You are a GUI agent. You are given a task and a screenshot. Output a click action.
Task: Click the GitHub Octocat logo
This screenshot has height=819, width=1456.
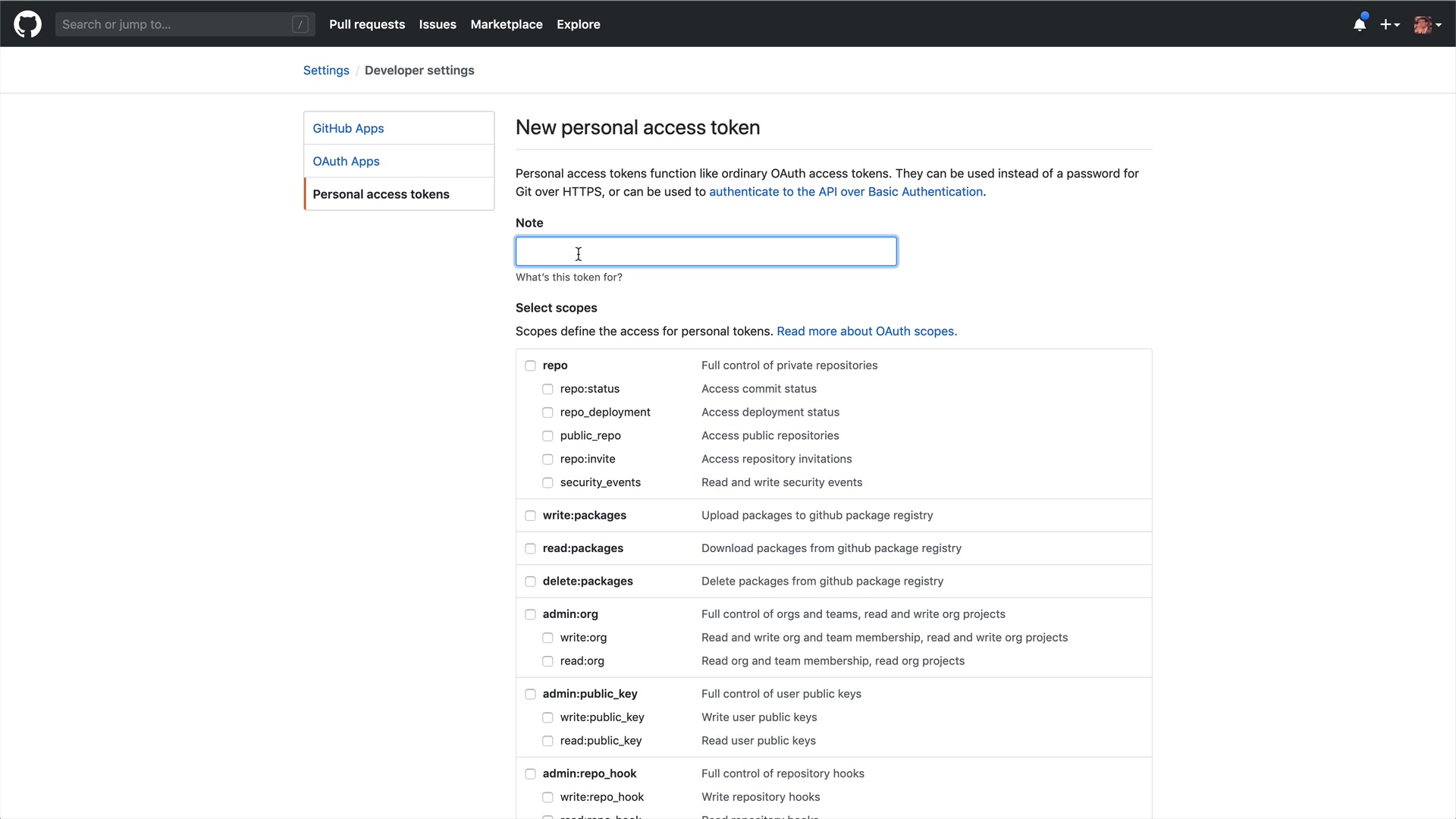(27, 24)
